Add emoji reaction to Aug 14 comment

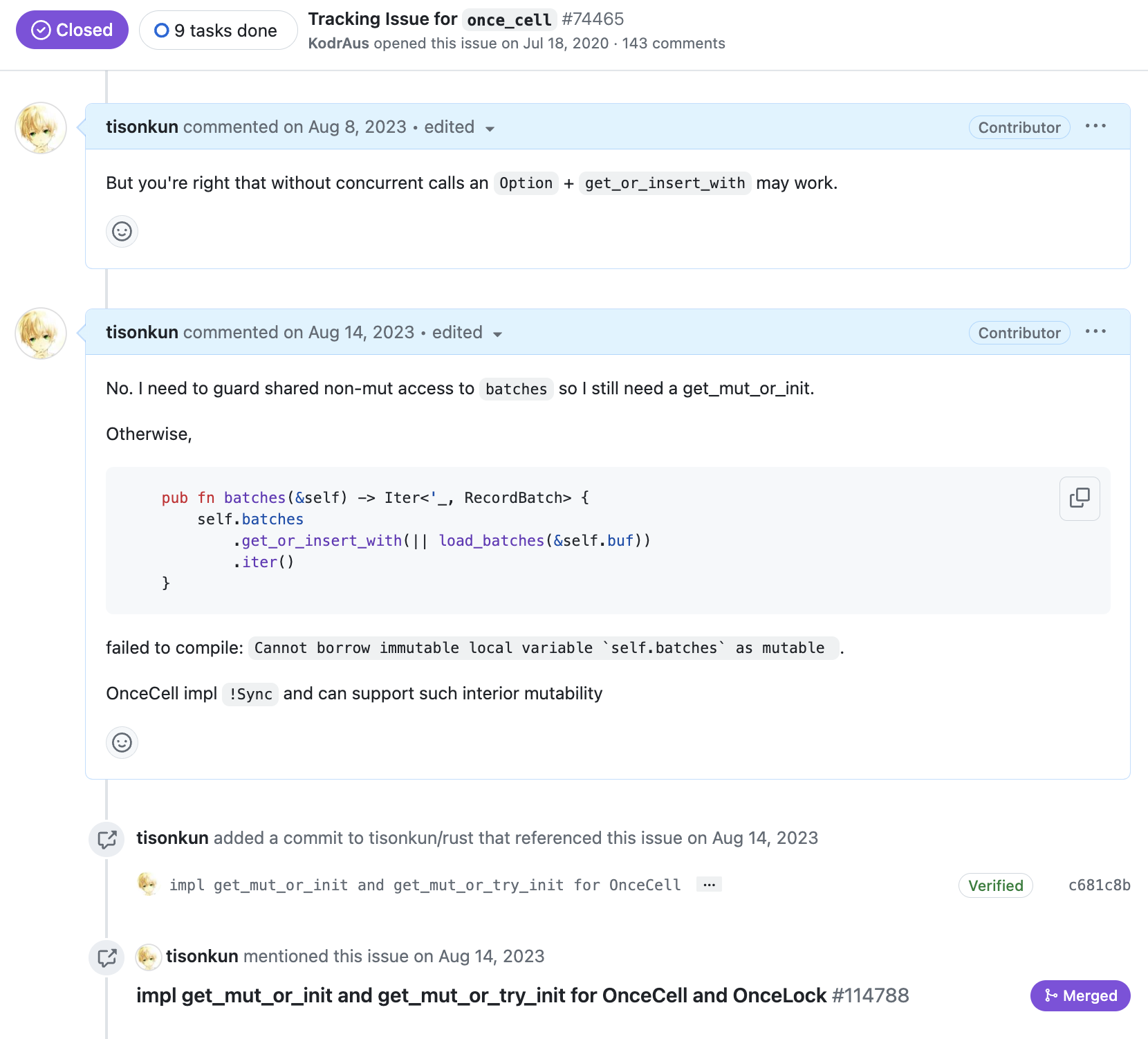tap(122, 742)
